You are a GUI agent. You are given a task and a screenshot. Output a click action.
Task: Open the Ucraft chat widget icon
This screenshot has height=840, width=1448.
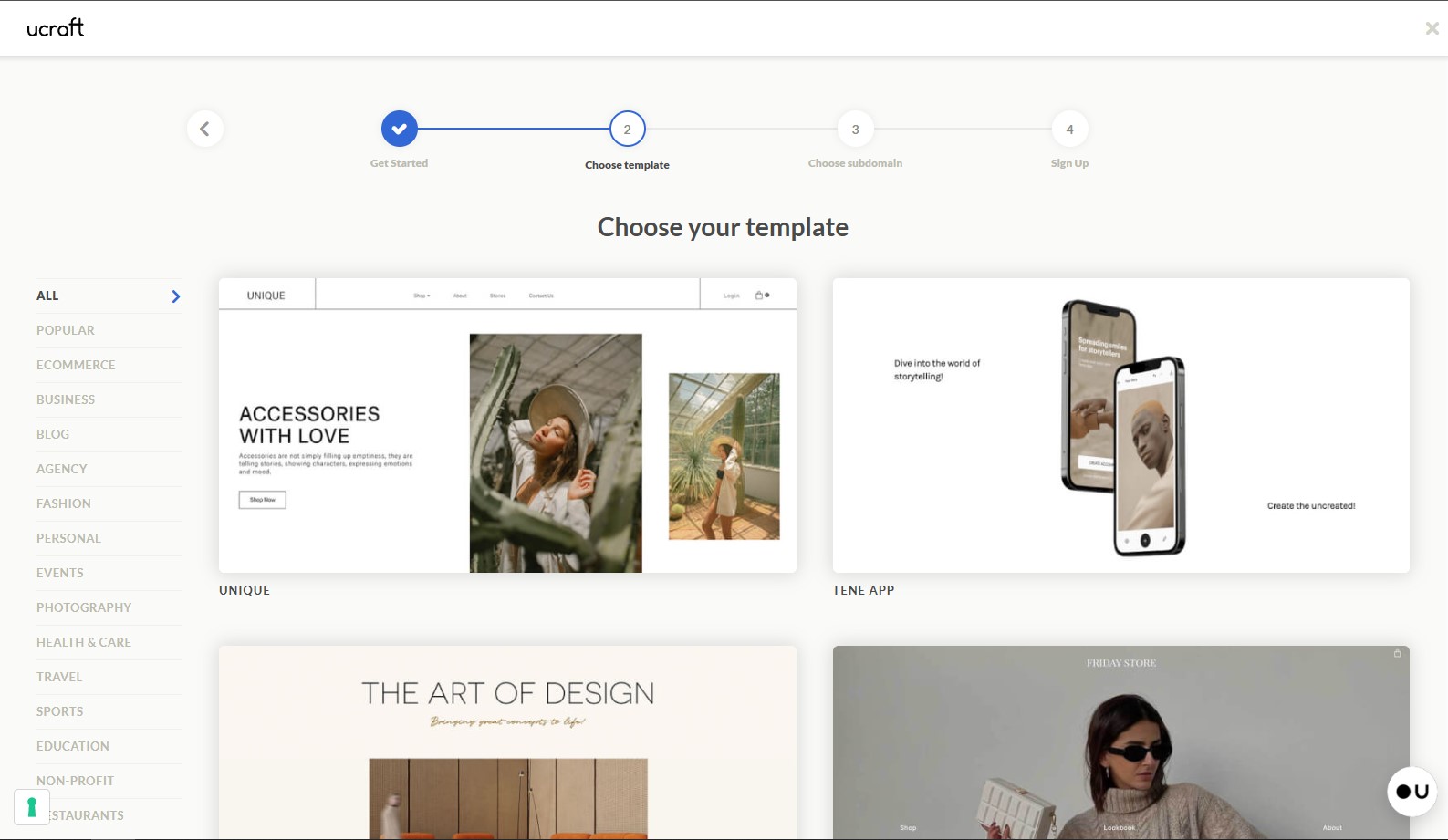point(1412,791)
